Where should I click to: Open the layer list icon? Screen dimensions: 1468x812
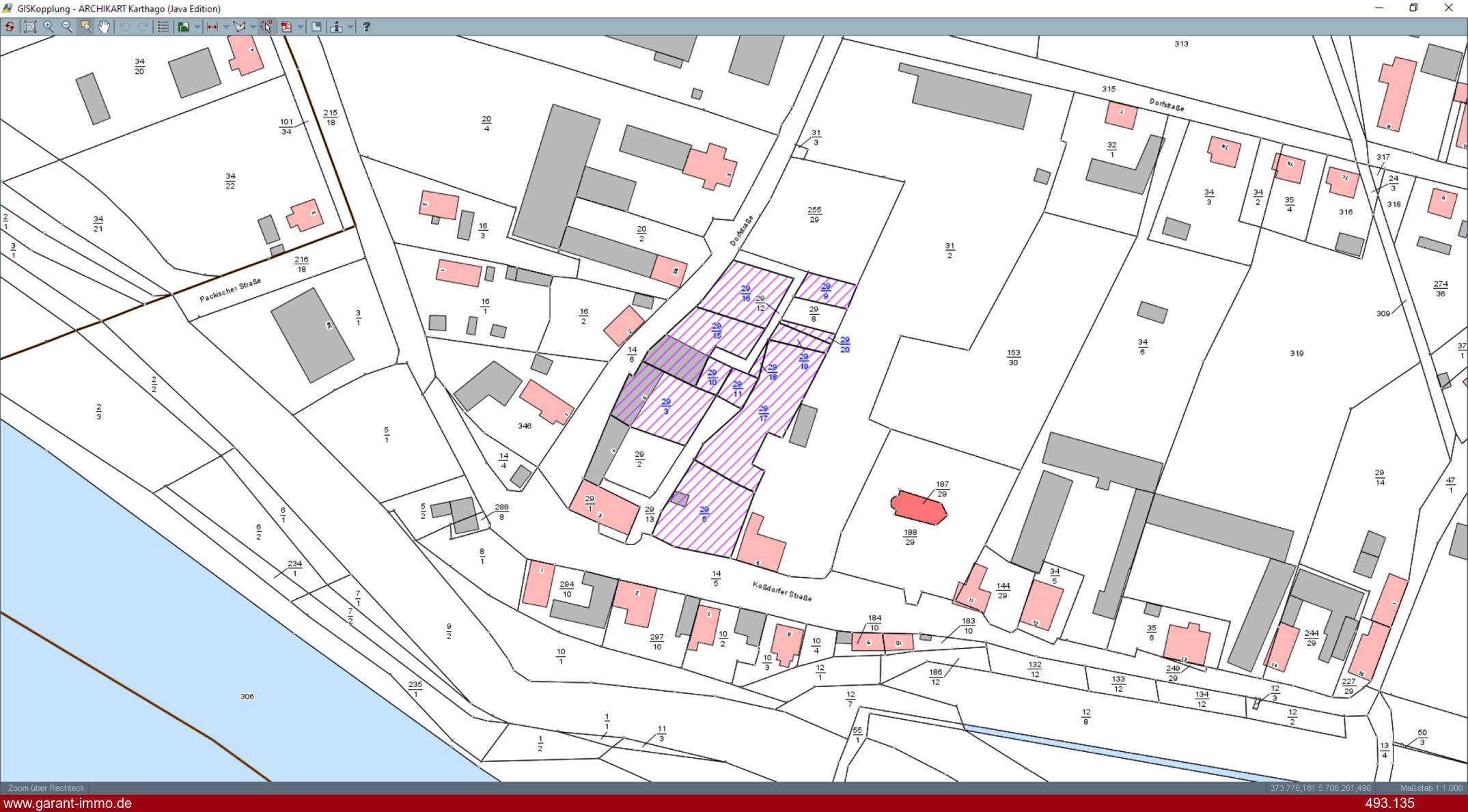pyautogui.click(x=163, y=27)
